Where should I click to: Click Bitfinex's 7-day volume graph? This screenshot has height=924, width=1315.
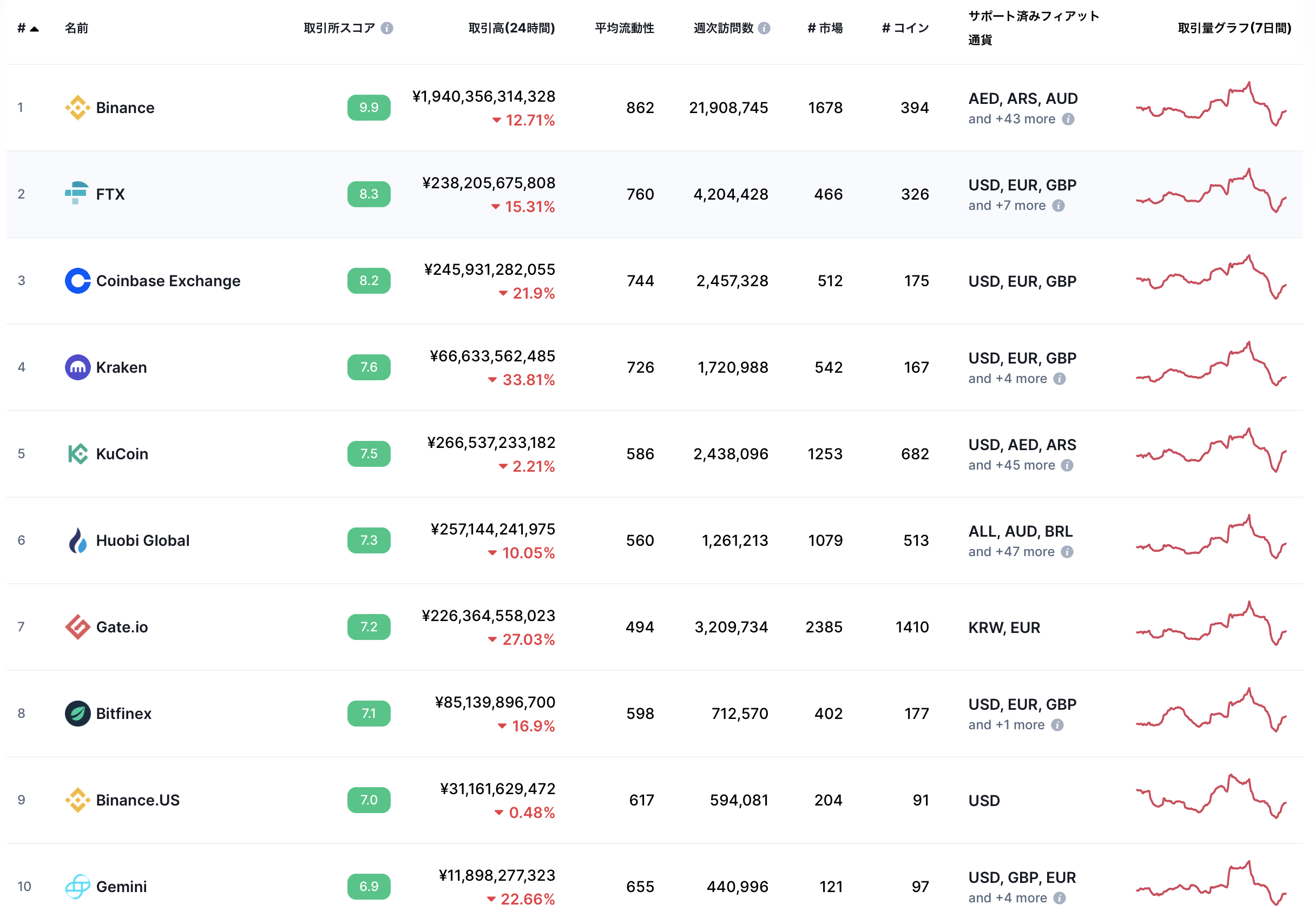1211,710
